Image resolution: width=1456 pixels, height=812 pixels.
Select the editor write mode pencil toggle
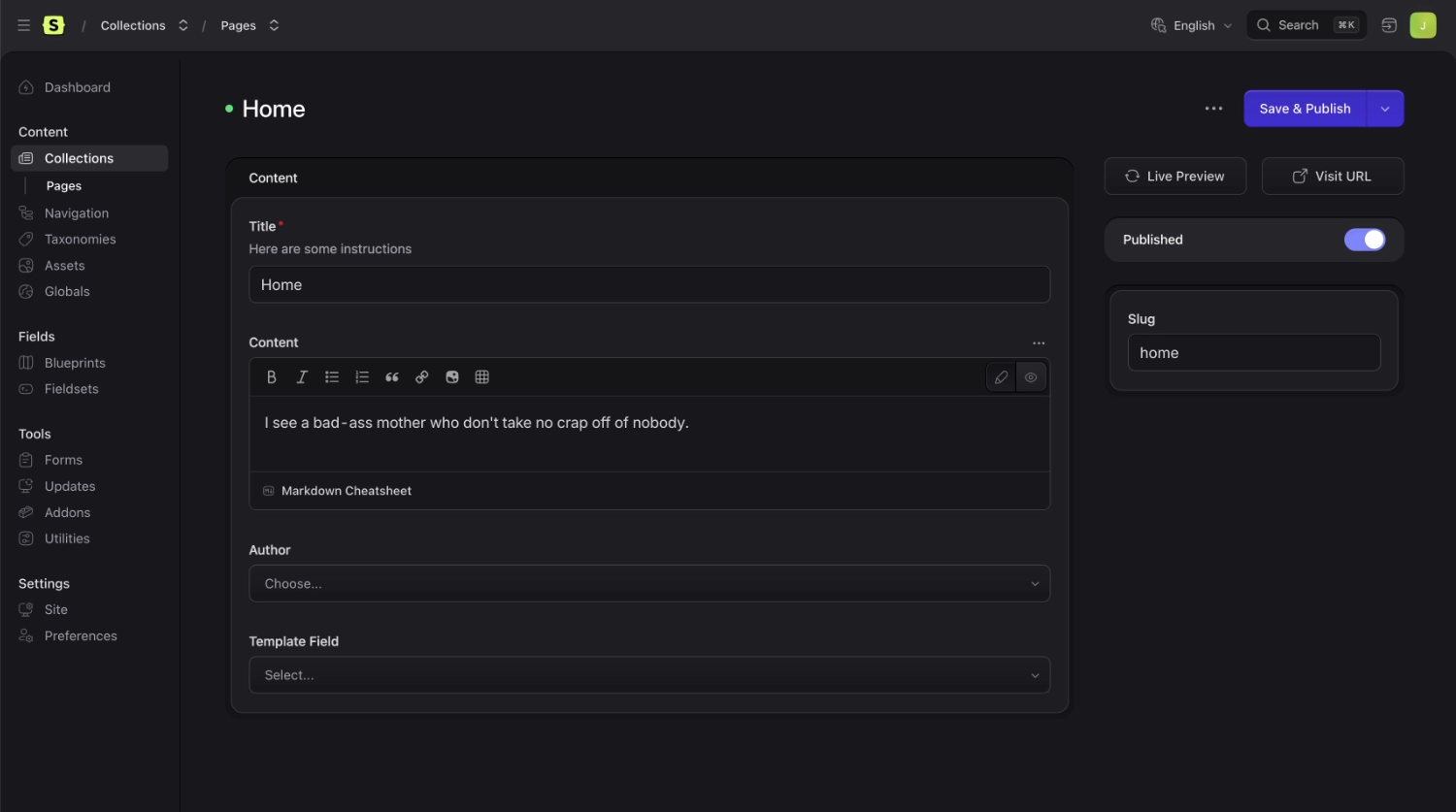click(x=1000, y=376)
